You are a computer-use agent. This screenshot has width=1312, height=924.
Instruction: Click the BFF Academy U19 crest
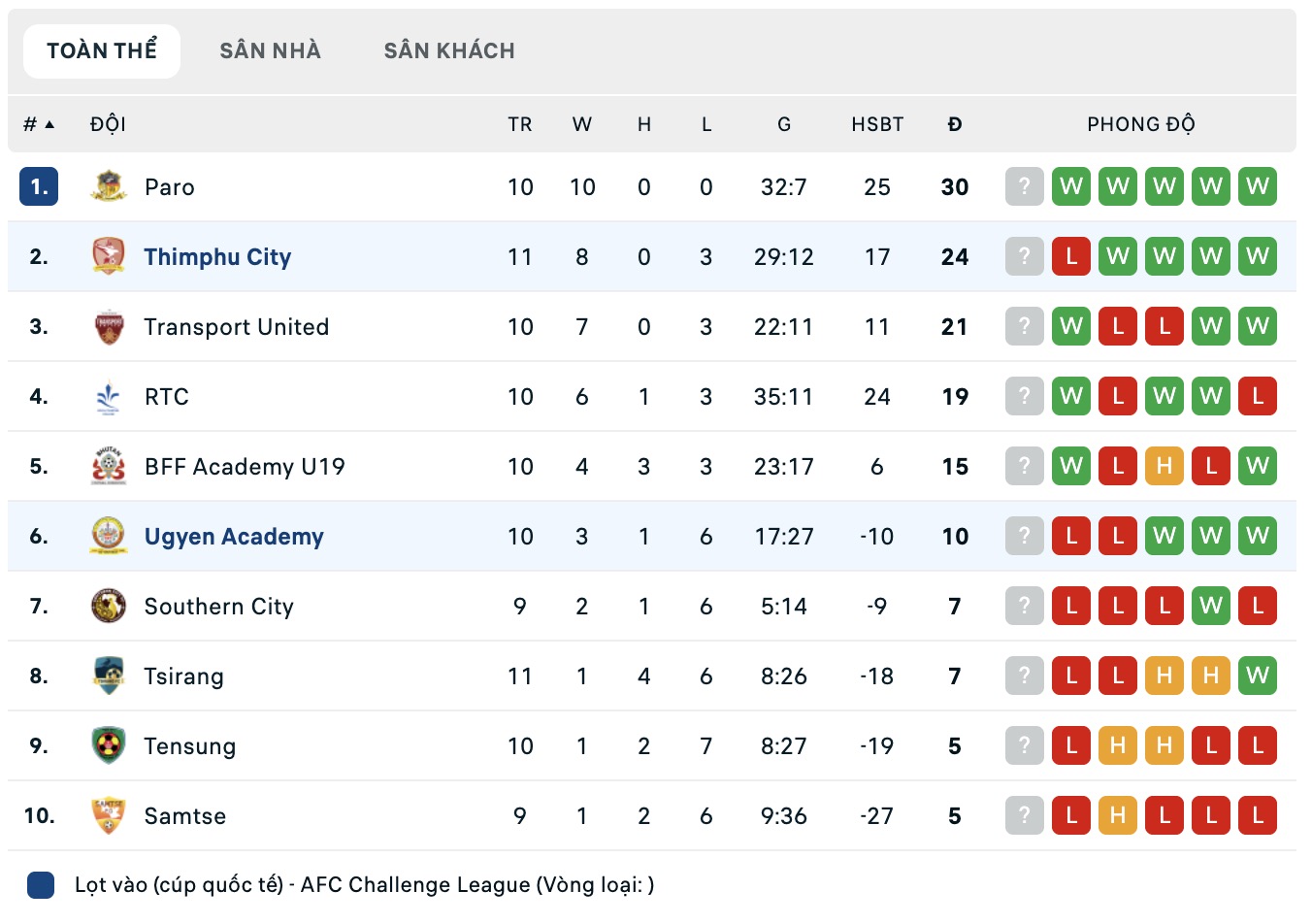tap(109, 466)
